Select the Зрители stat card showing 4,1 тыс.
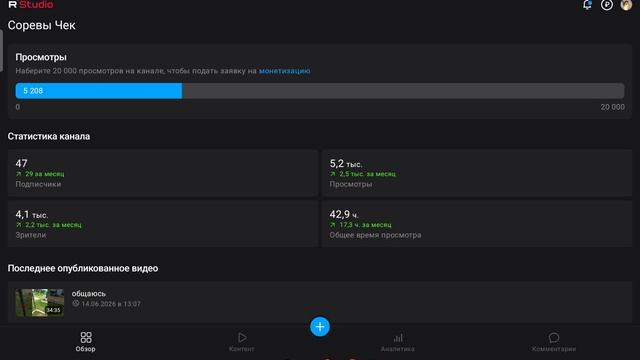The image size is (640, 360). coord(163,224)
